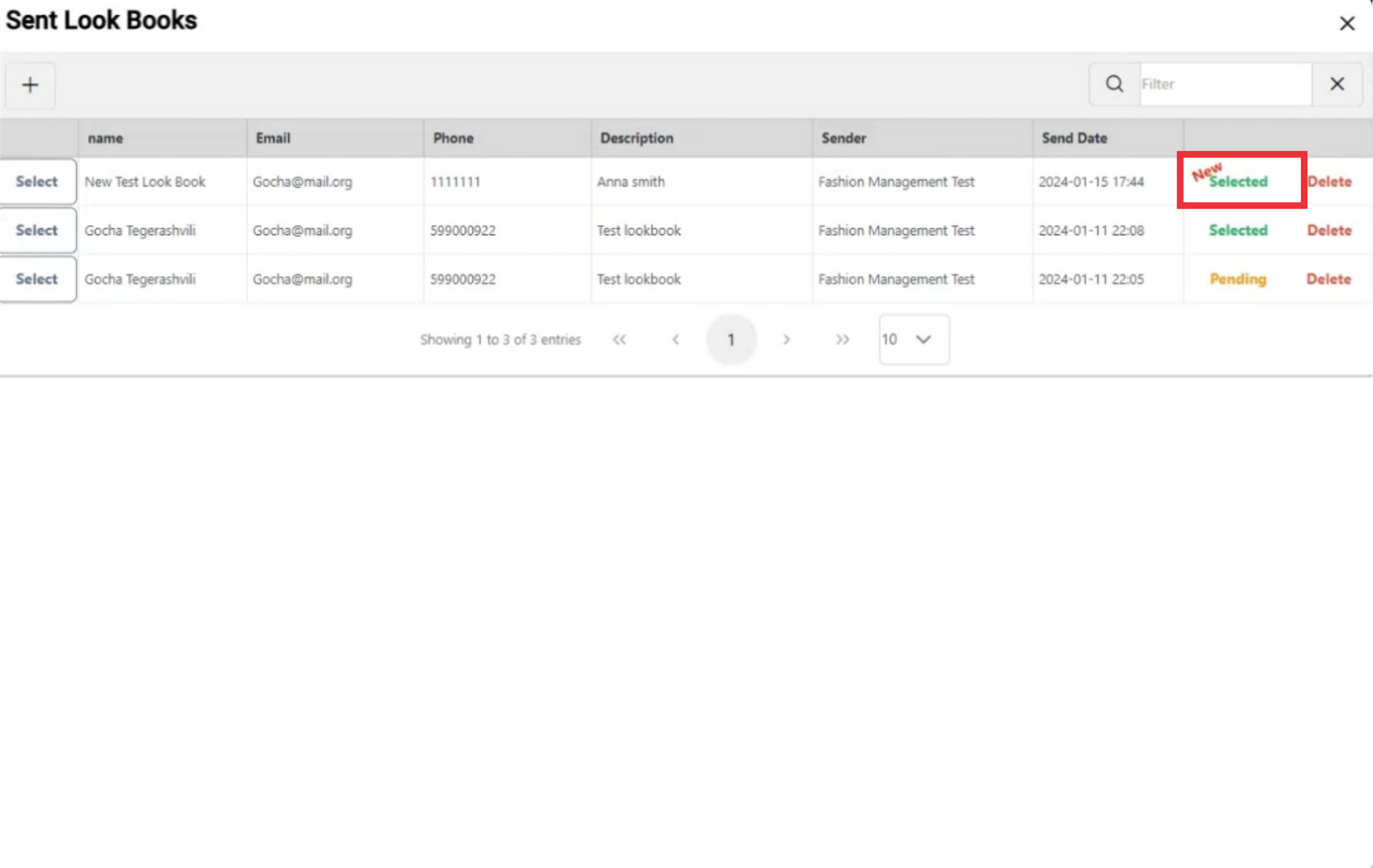Click the magnifier search icon
The width and height of the screenshot is (1373, 868).
(x=1114, y=84)
